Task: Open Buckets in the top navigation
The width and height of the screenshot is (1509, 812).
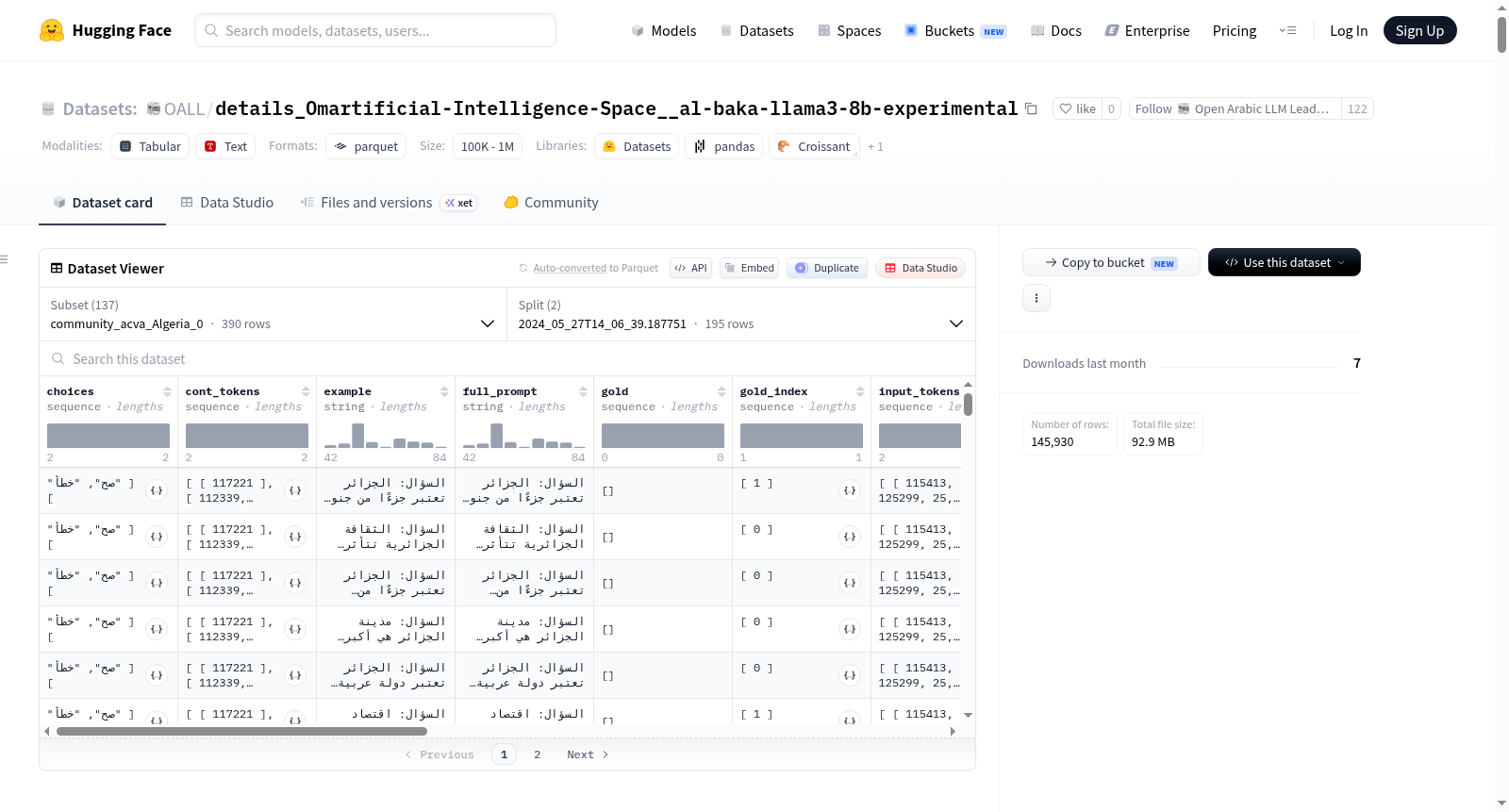Action: 955,30
